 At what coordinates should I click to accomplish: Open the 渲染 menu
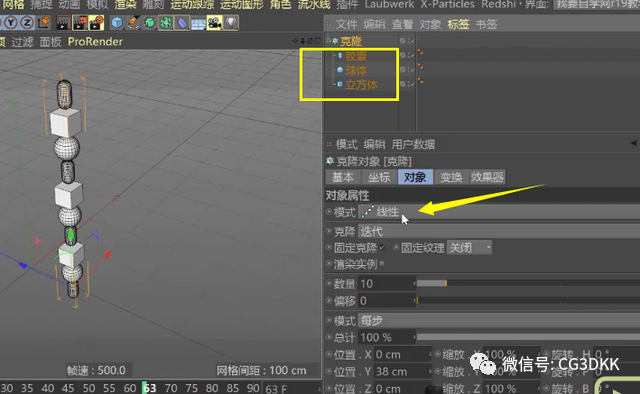pyautogui.click(x=126, y=4)
